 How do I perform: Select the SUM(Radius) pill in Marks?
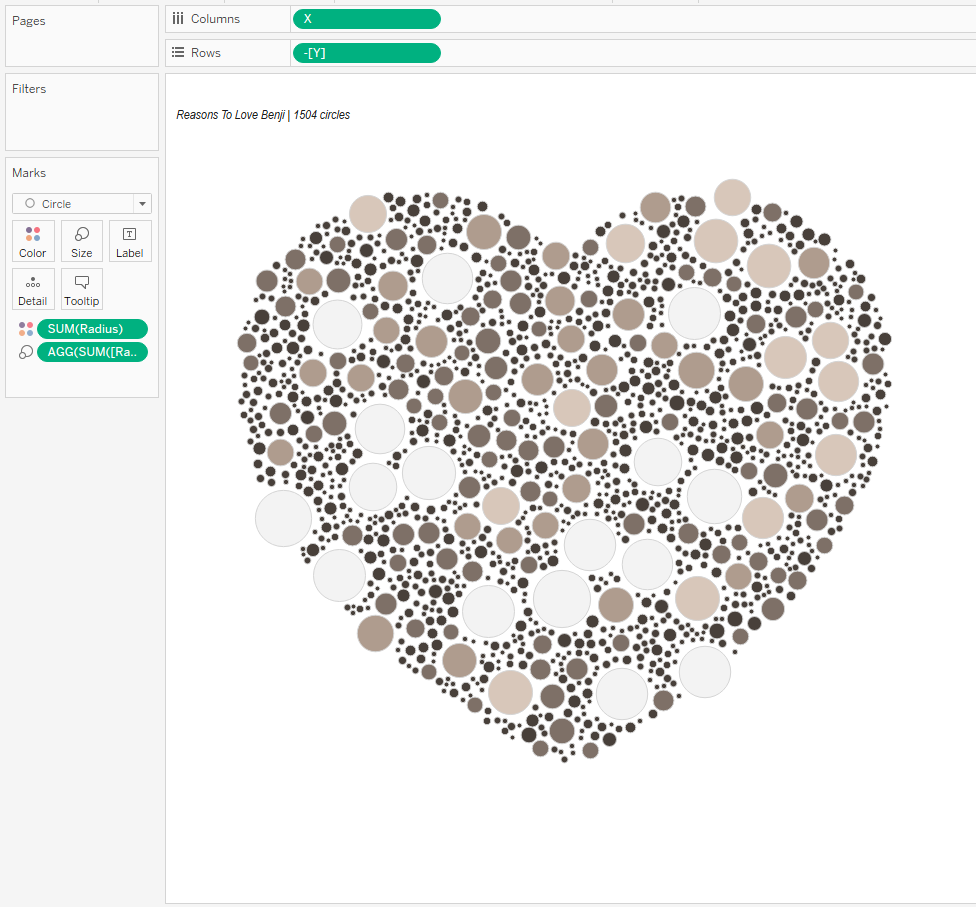click(x=92, y=329)
